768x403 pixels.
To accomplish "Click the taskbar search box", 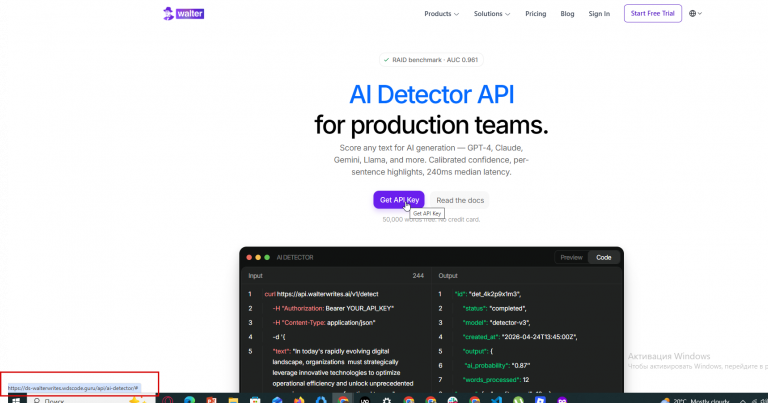I will (91, 400).
